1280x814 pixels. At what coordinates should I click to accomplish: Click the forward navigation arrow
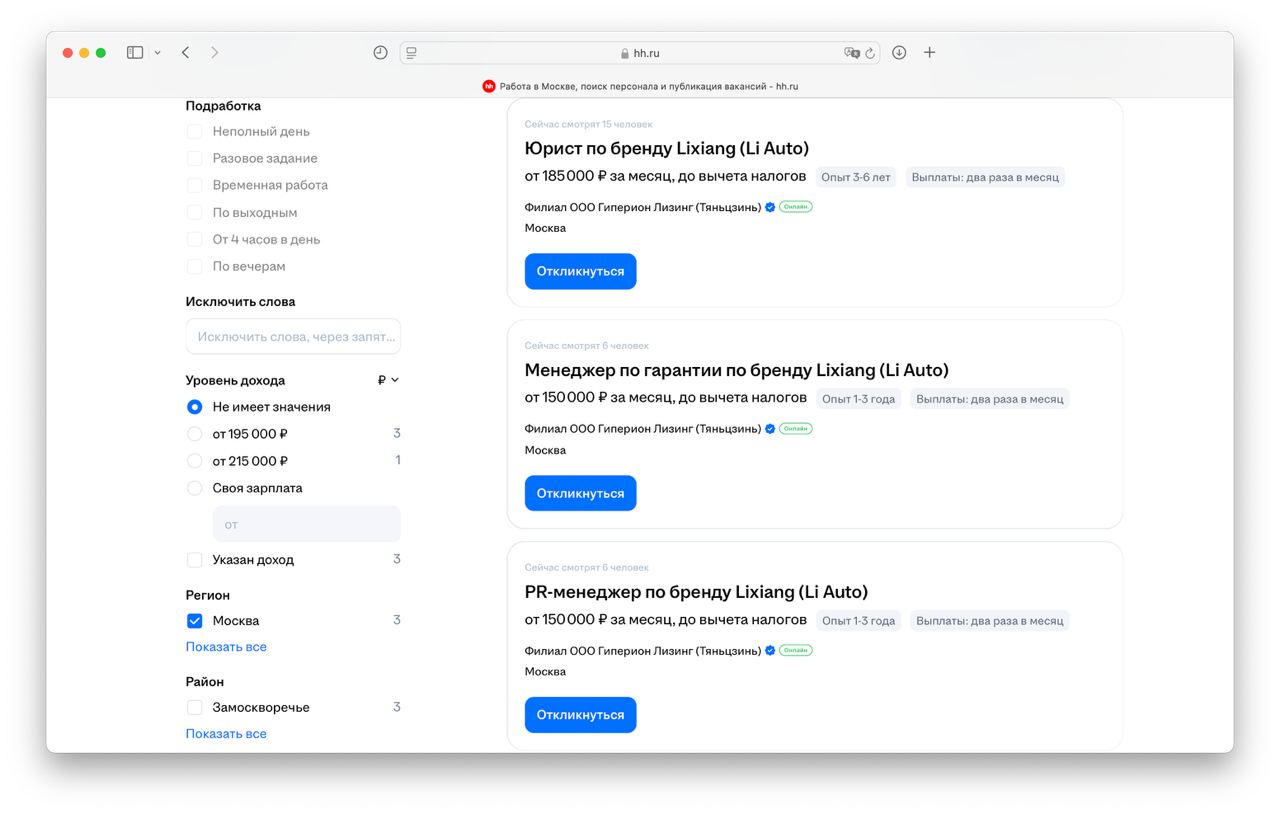tap(214, 52)
